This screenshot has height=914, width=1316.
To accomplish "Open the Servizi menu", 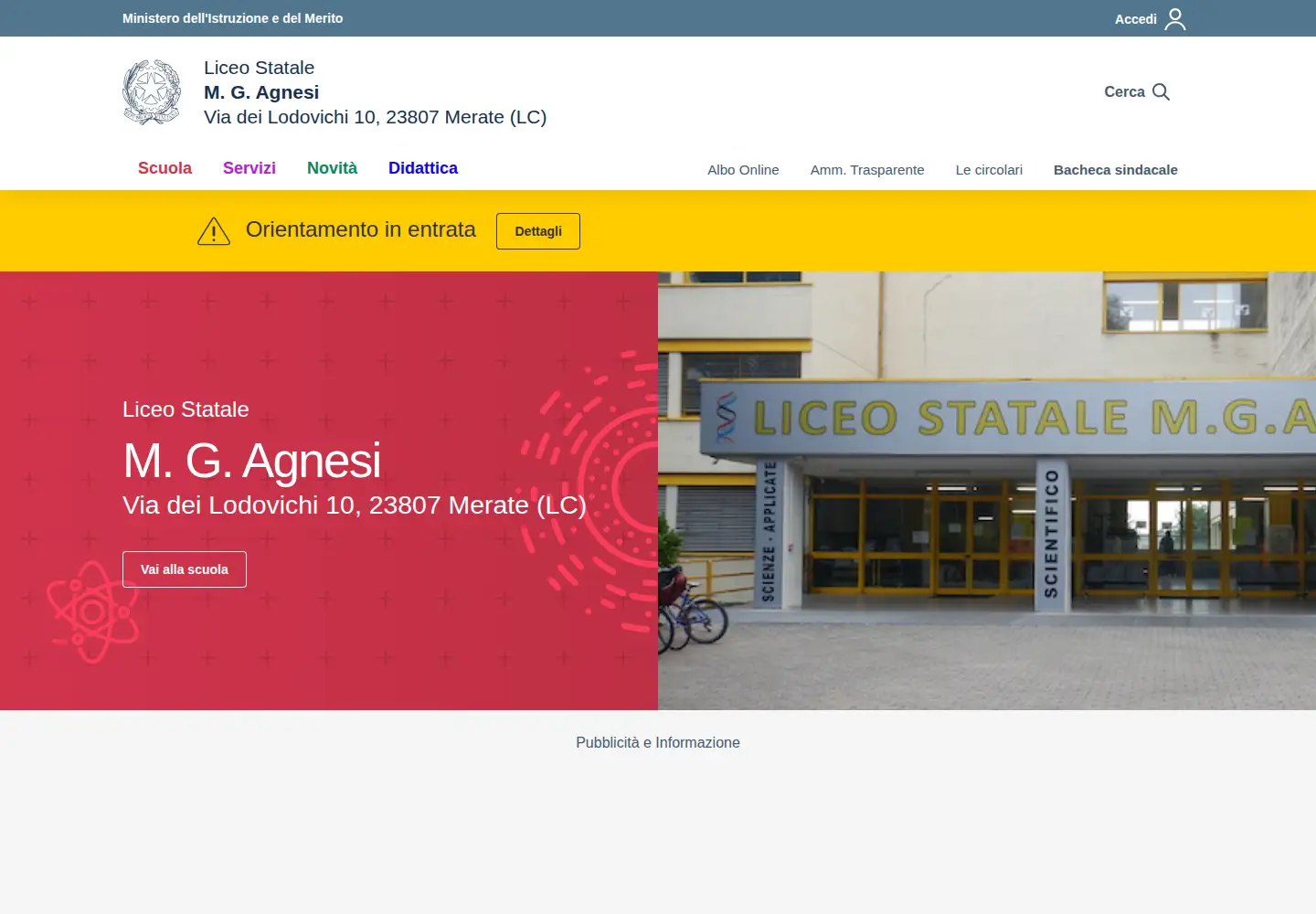I will point(249,168).
